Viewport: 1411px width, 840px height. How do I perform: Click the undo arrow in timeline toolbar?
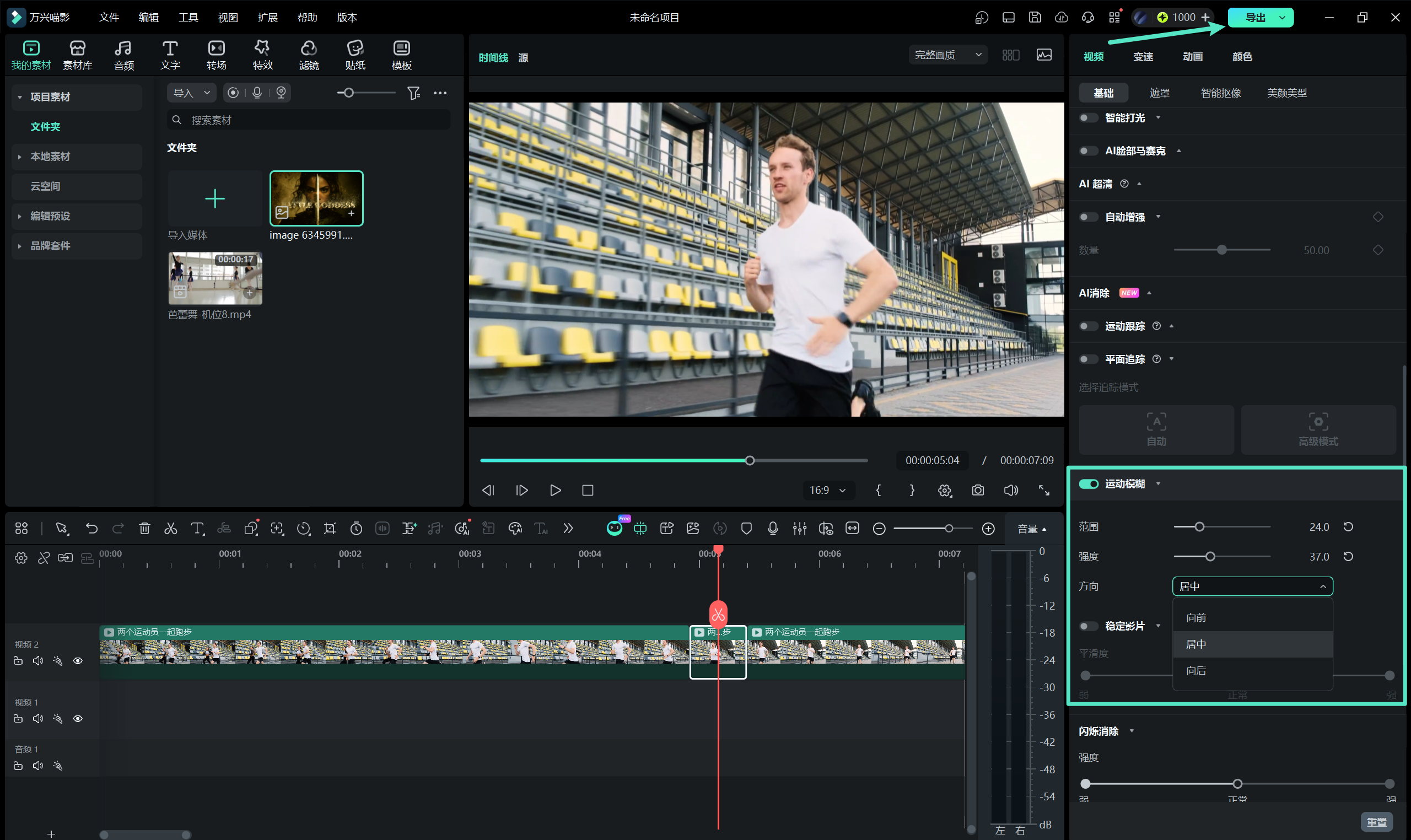[91, 529]
